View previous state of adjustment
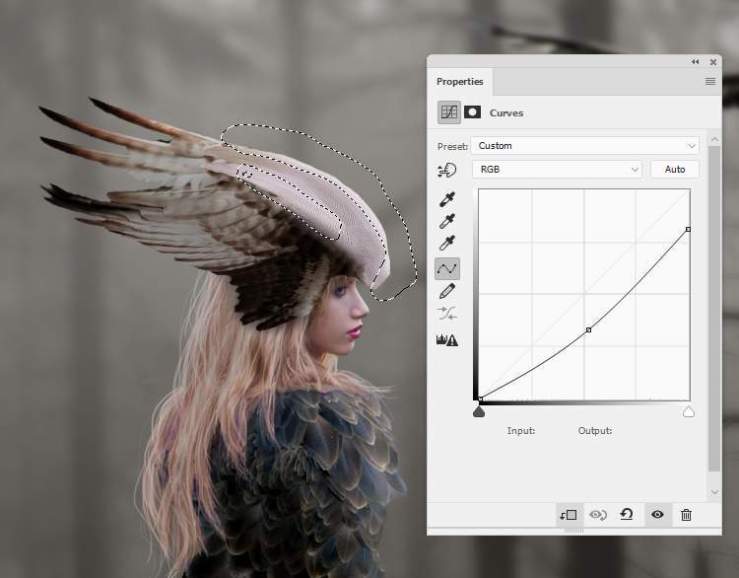739x578 pixels. click(598, 515)
